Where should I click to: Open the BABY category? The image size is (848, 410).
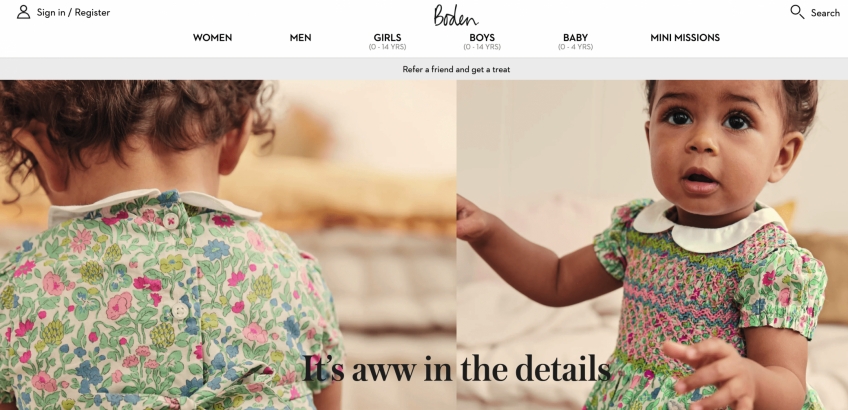[x=575, y=38]
